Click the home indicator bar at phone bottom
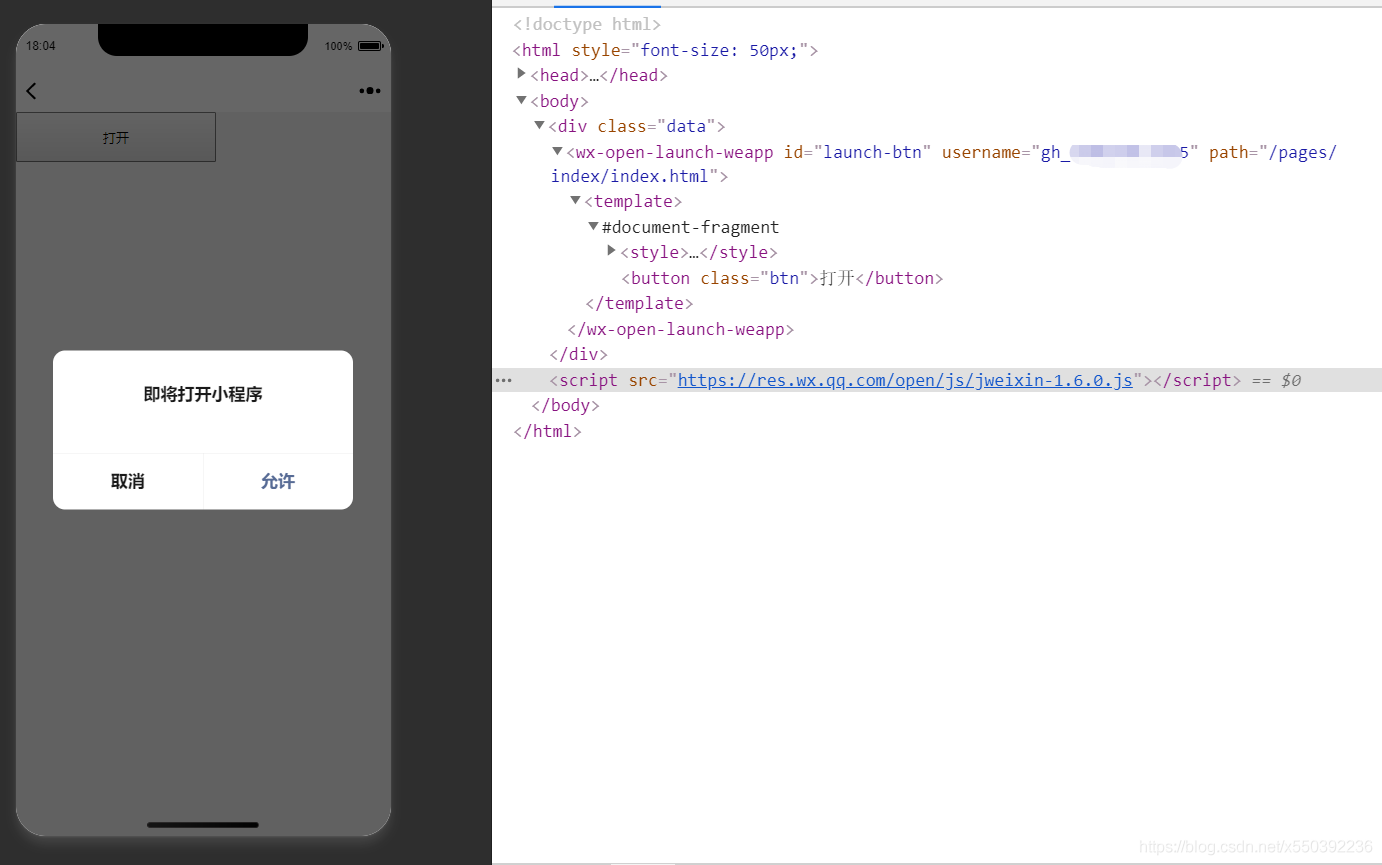 (202, 825)
